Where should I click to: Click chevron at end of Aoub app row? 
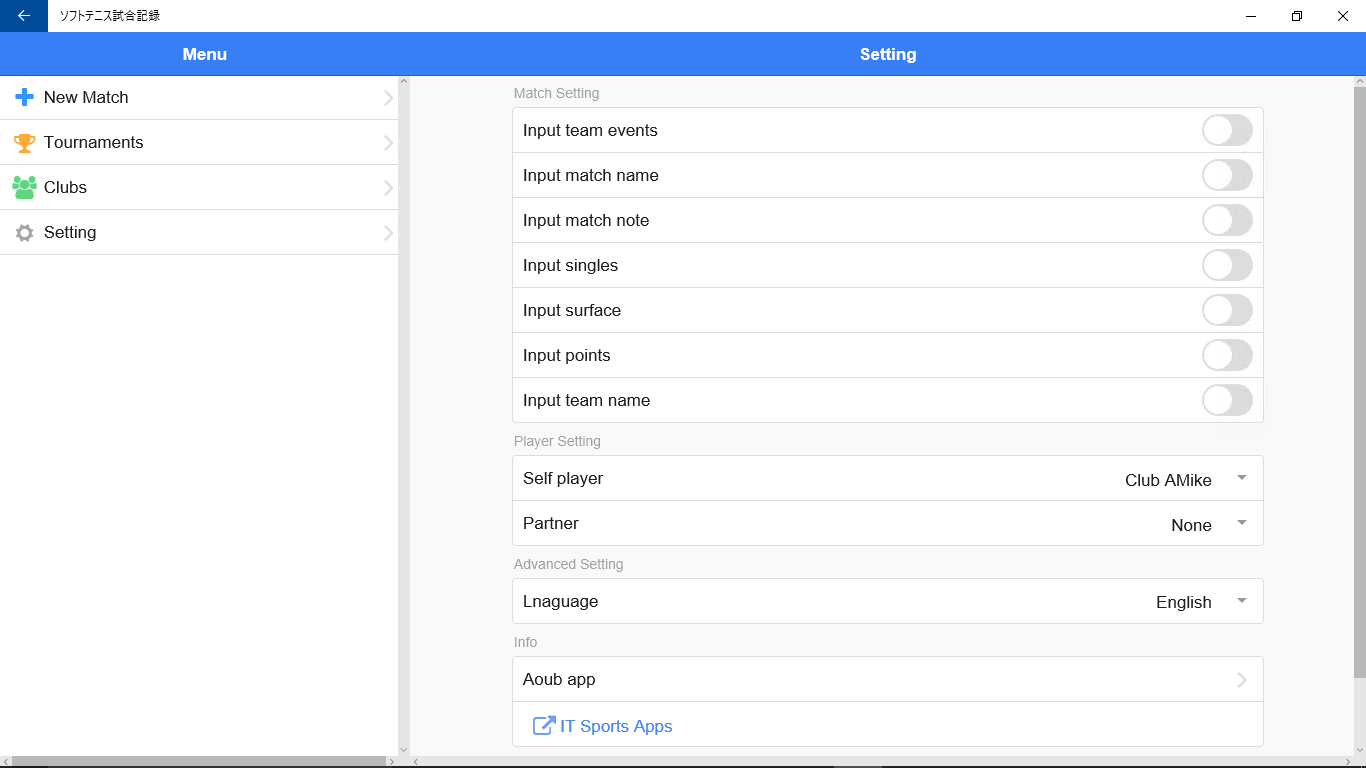click(1242, 680)
